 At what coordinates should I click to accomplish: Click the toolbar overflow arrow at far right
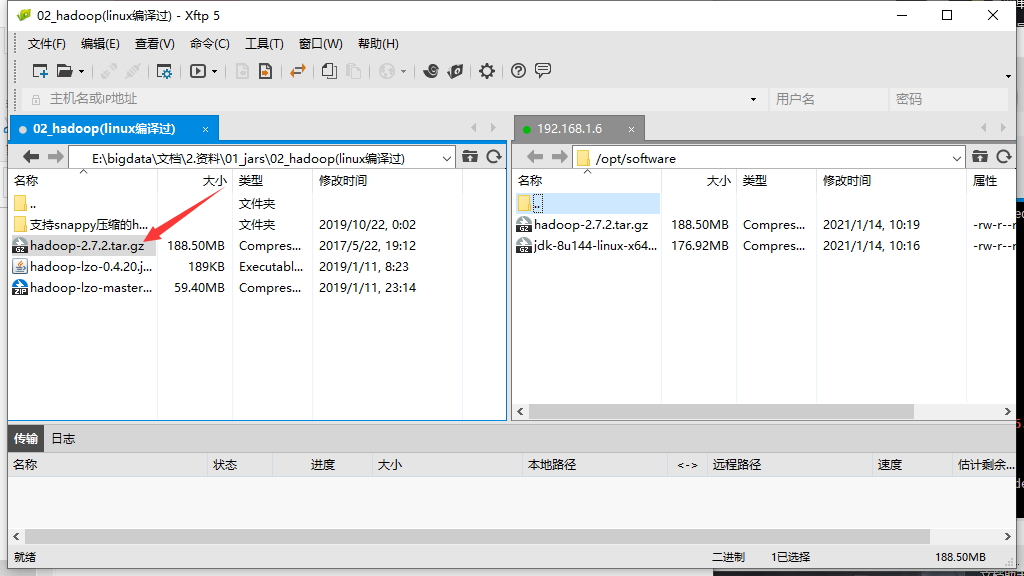pos(1008,76)
